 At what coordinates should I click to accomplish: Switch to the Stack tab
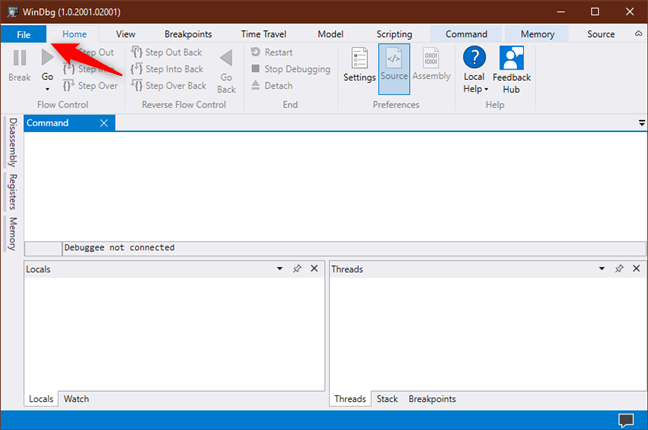coord(387,399)
